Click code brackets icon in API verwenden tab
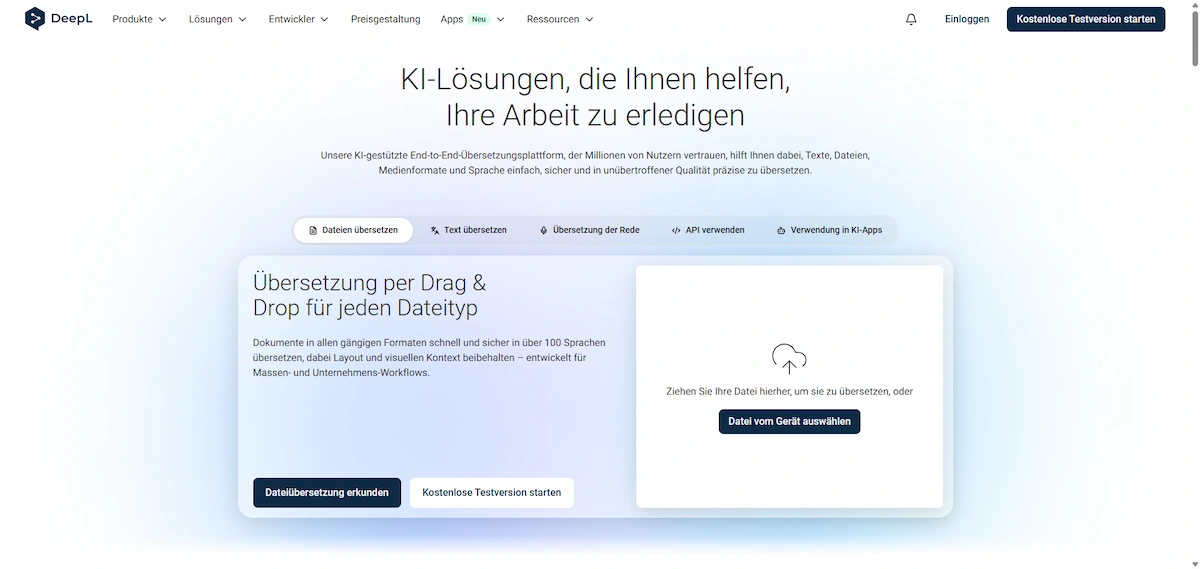Image resolution: width=1200 pixels, height=569 pixels. coord(677,230)
